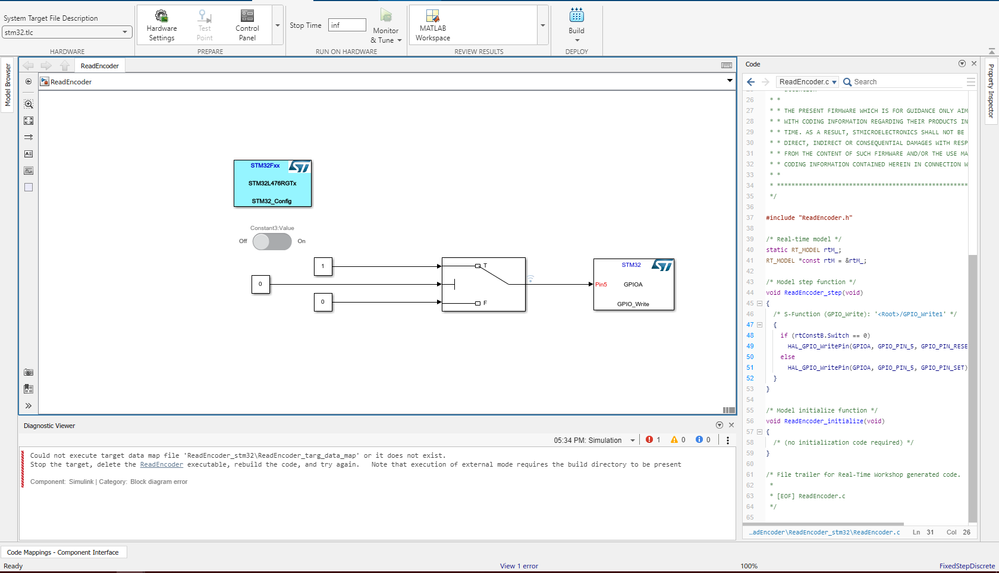Click View 1 error link
Viewport: 999px width, 573px height.
click(519, 566)
